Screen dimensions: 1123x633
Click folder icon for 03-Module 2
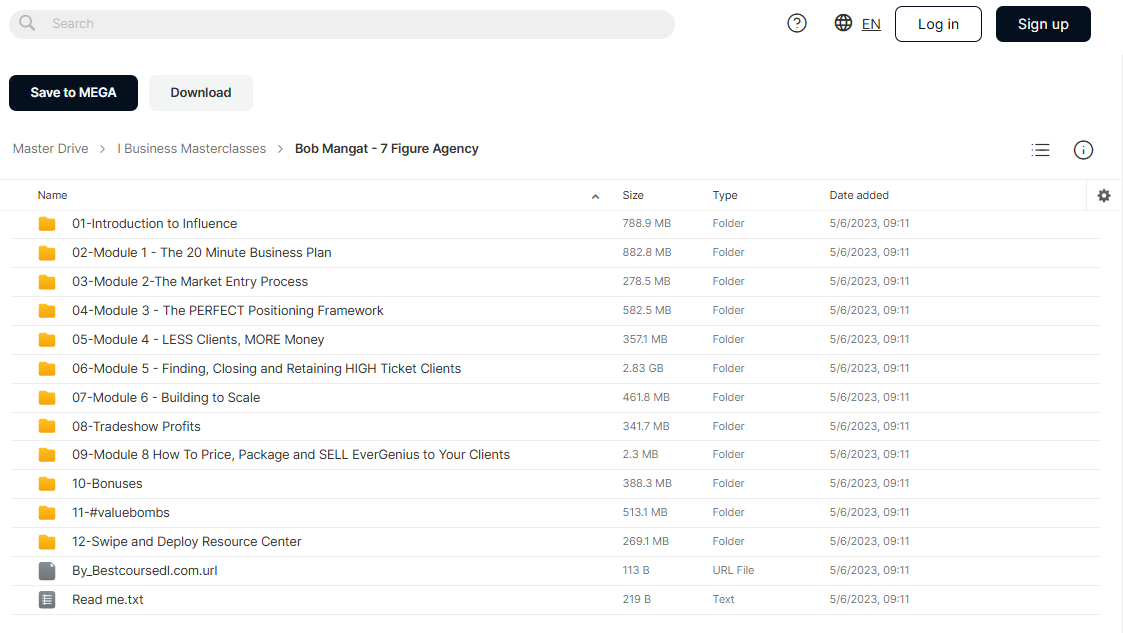click(47, 282)
